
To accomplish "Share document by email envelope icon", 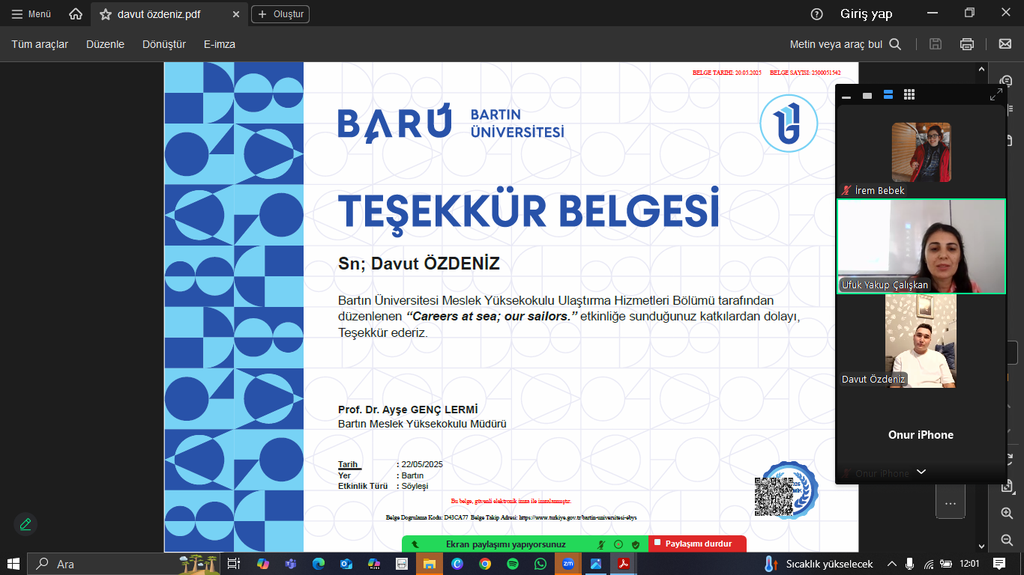I will [1005, 44].
